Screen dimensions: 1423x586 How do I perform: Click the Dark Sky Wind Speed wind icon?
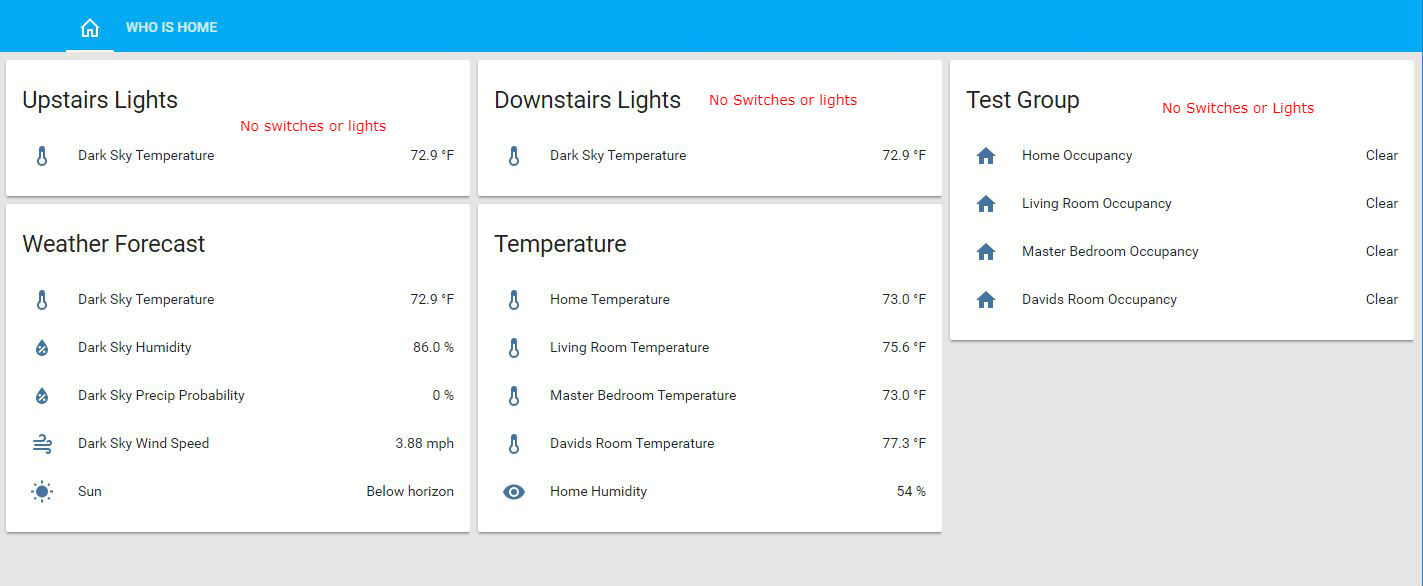(42, 443)
